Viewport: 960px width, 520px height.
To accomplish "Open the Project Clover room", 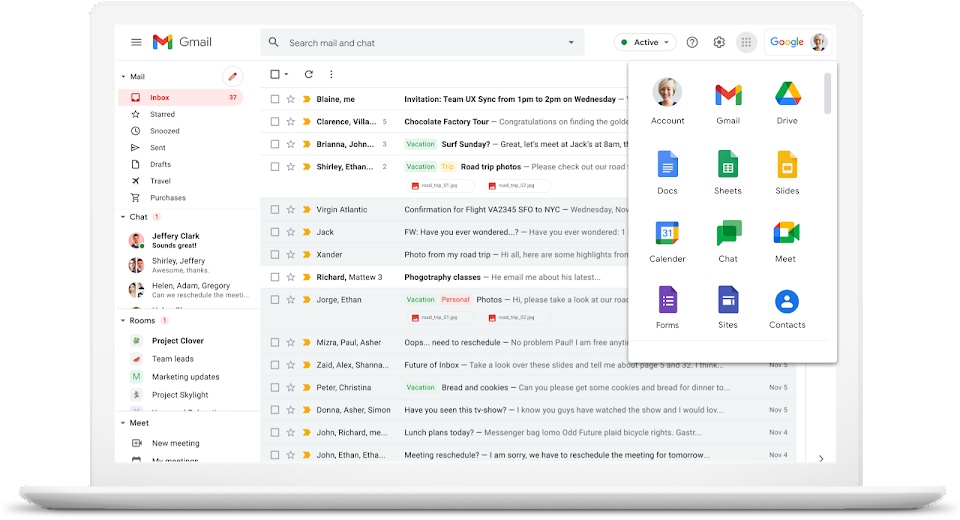I will (177, 341).
